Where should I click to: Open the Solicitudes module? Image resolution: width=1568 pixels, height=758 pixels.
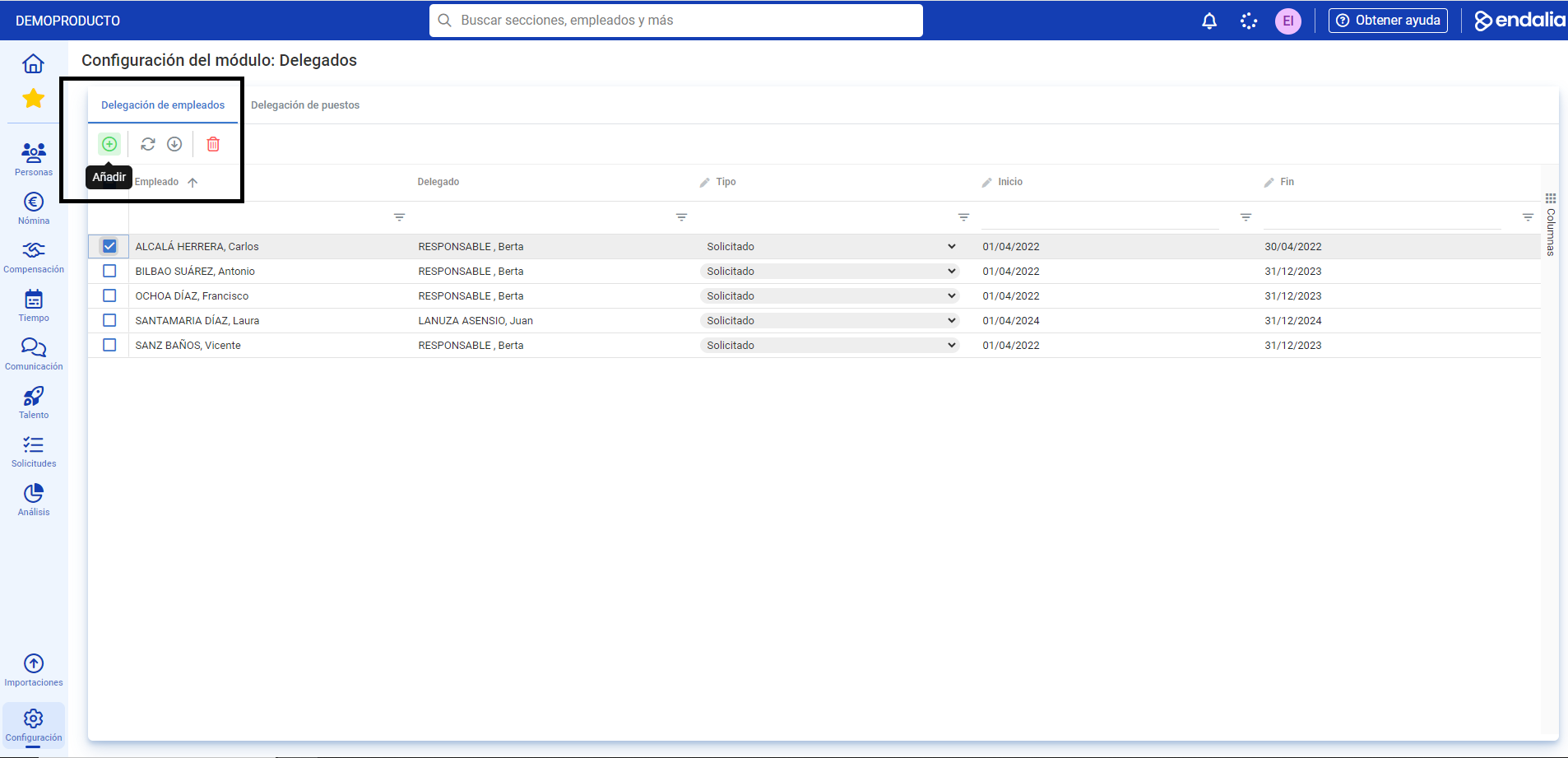pos(34,451)
